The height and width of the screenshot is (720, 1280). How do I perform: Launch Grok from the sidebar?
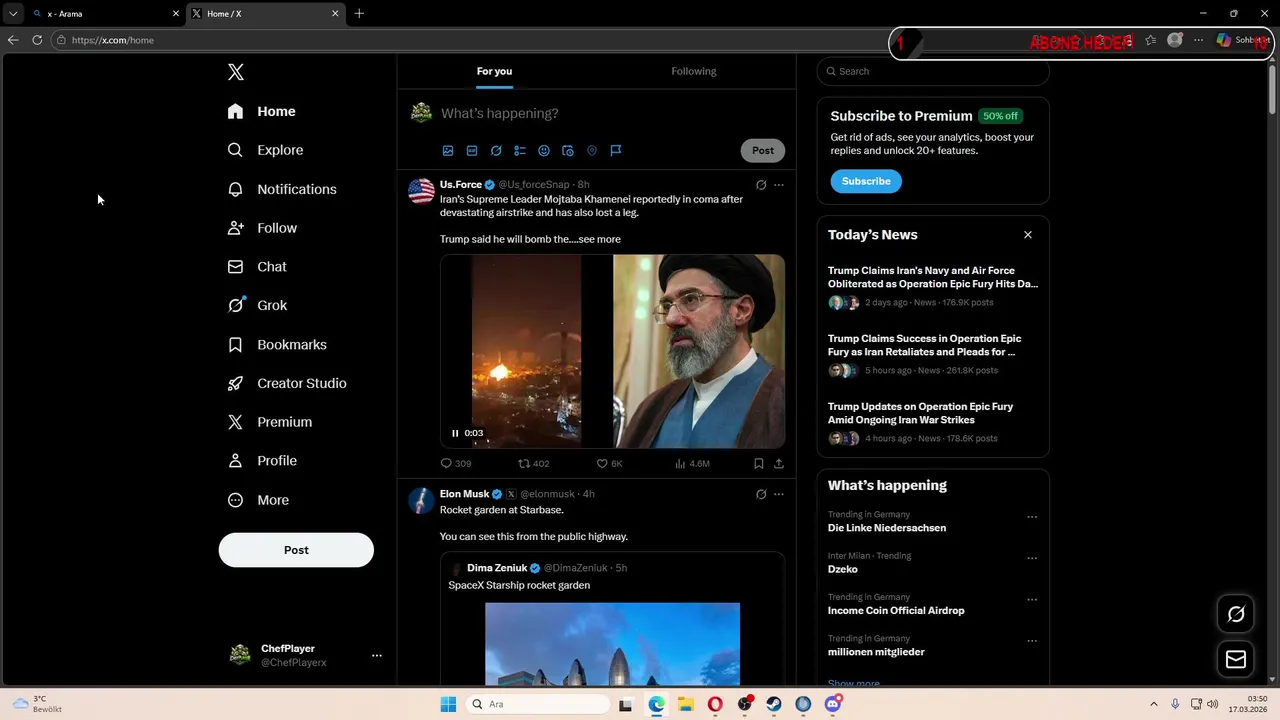click(258, 305)
